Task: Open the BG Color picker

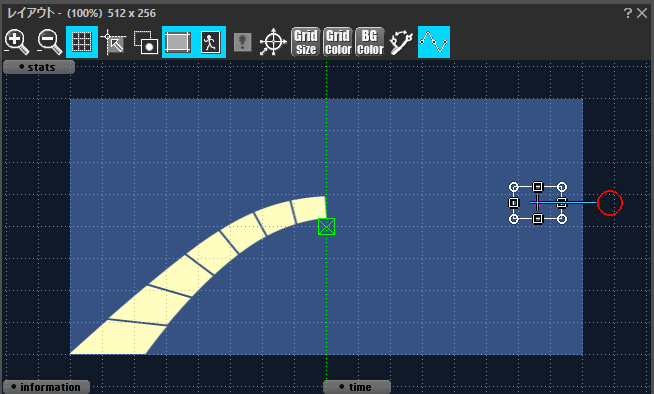Action: tap(370, 42)
